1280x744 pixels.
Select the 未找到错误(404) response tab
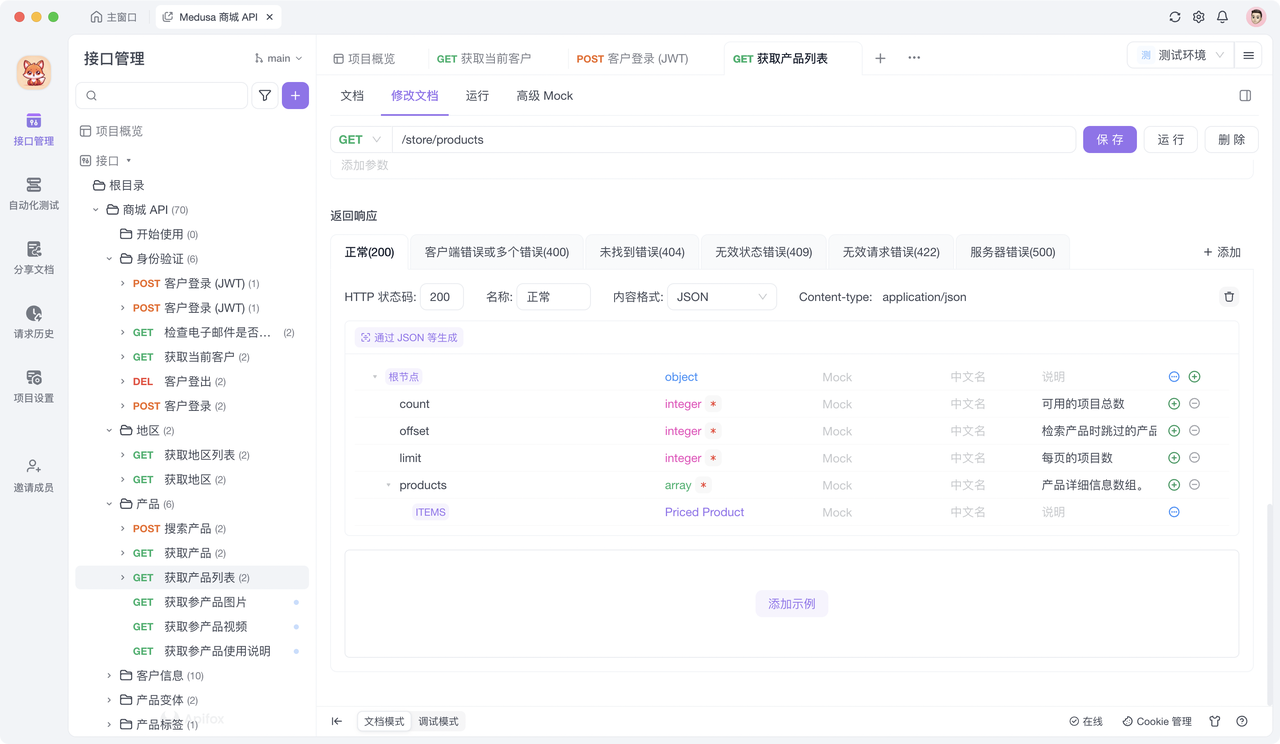point(642,252)
